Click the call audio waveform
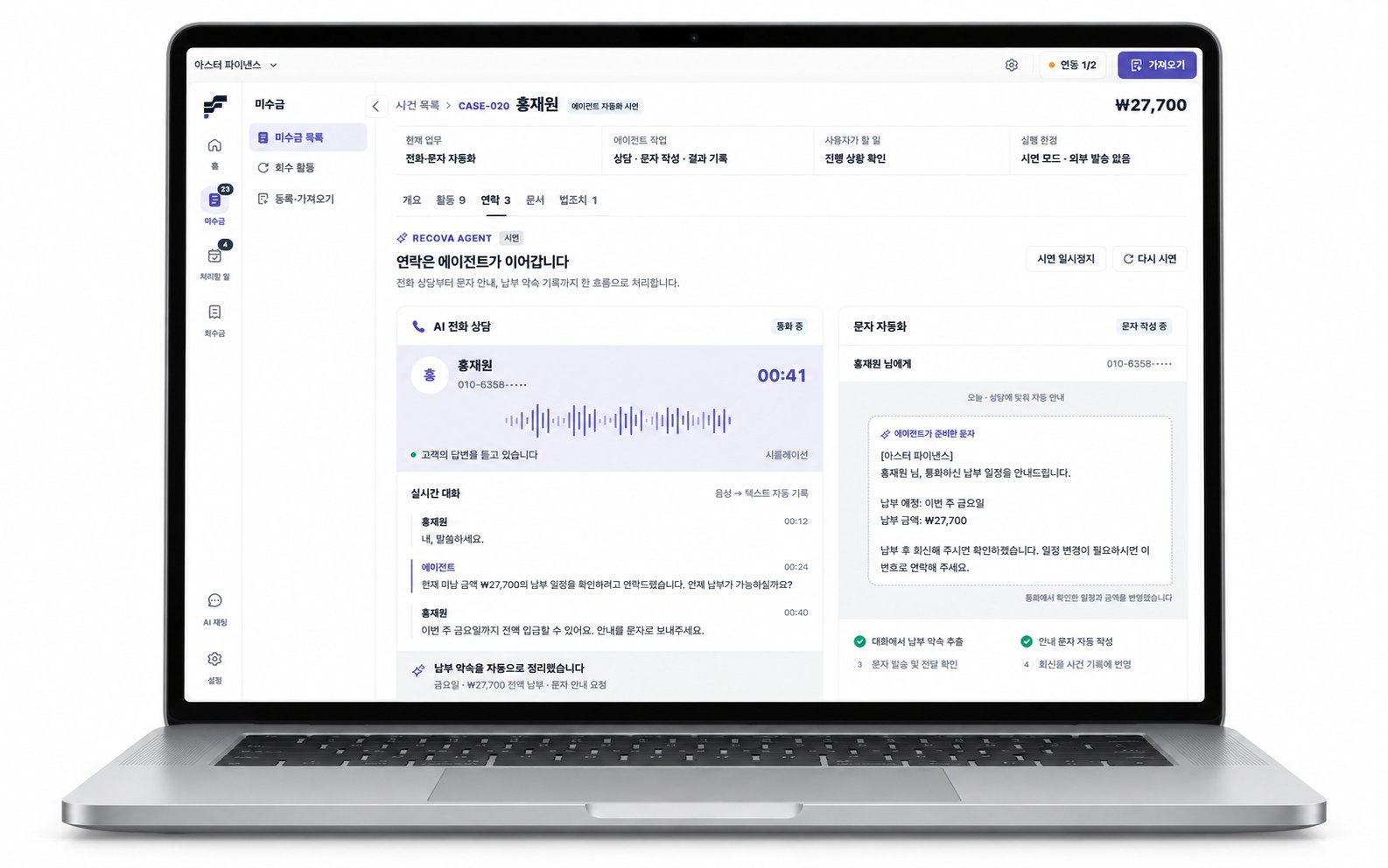 (618, 421)
